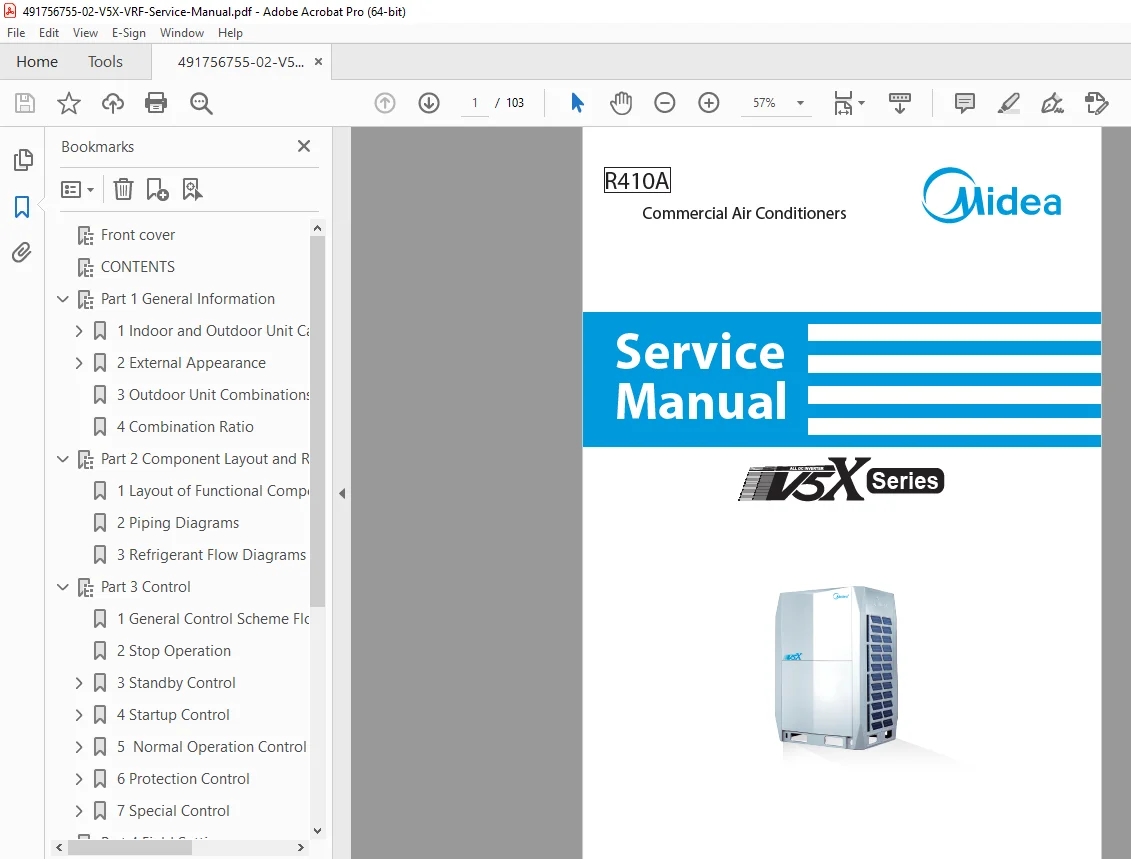Viewport: 1131px width, 859px height.
Task: Open the View menu
Action: tap(85, 32)
